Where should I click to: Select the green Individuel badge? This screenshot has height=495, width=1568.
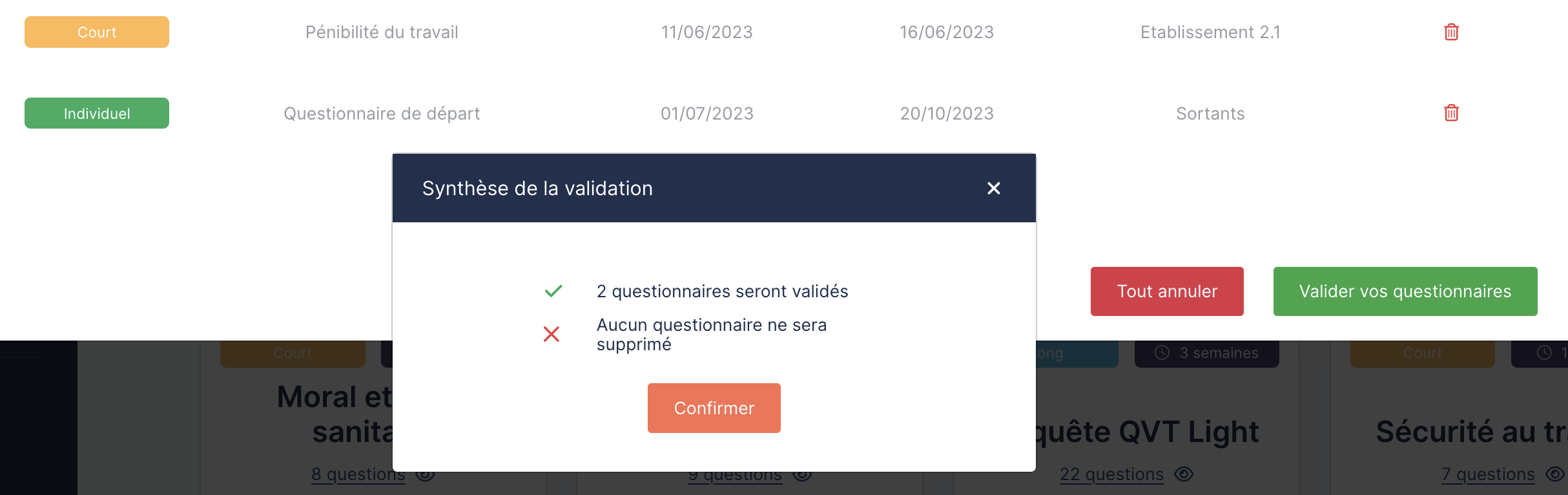click(97, 114)
